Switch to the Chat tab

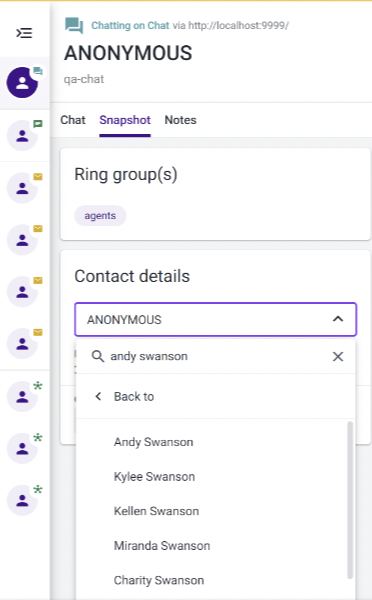73,120
